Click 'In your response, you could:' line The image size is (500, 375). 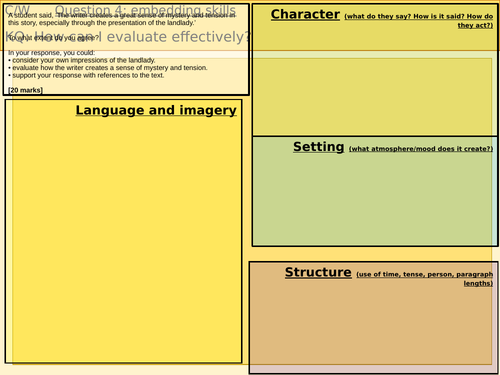tap(52, 53)
